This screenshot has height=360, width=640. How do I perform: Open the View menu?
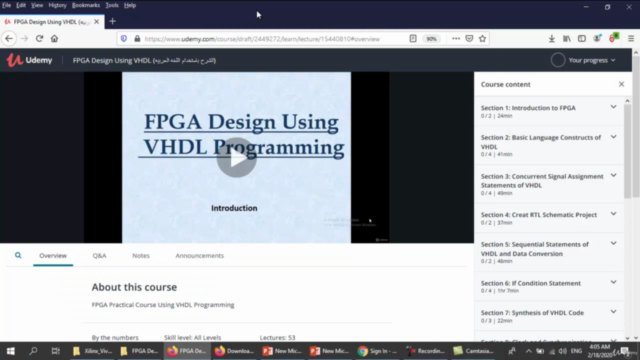pyautogui.click(x=37, y=5)
